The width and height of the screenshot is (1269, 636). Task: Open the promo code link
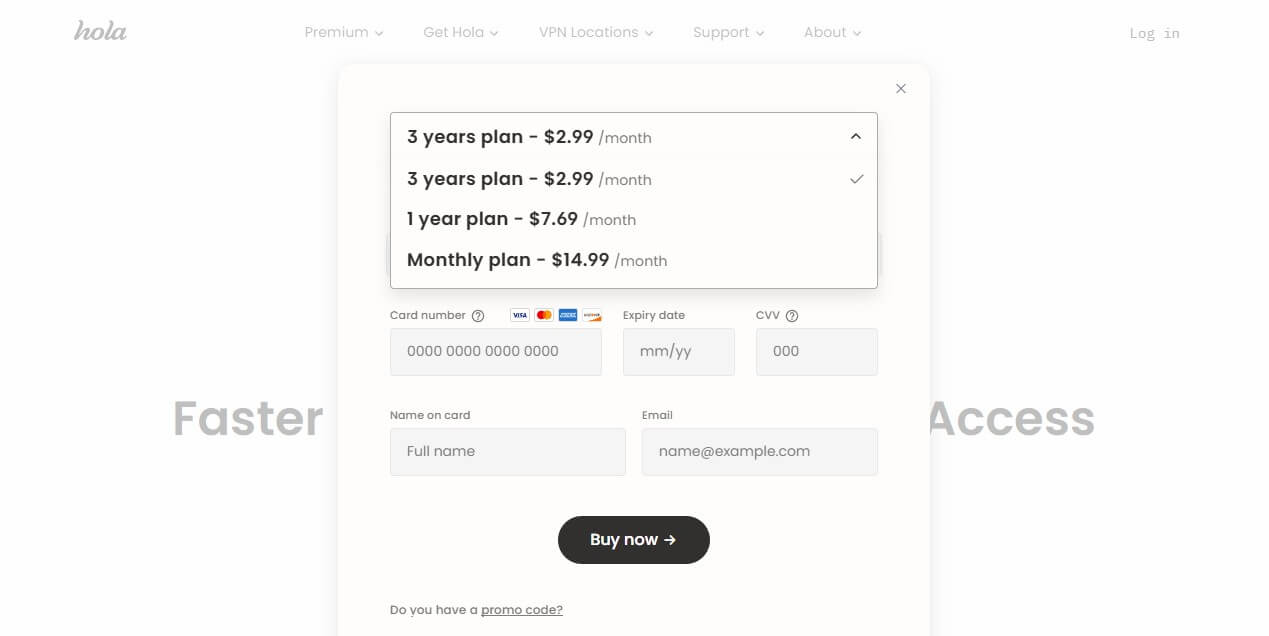(x=521, y=609)
